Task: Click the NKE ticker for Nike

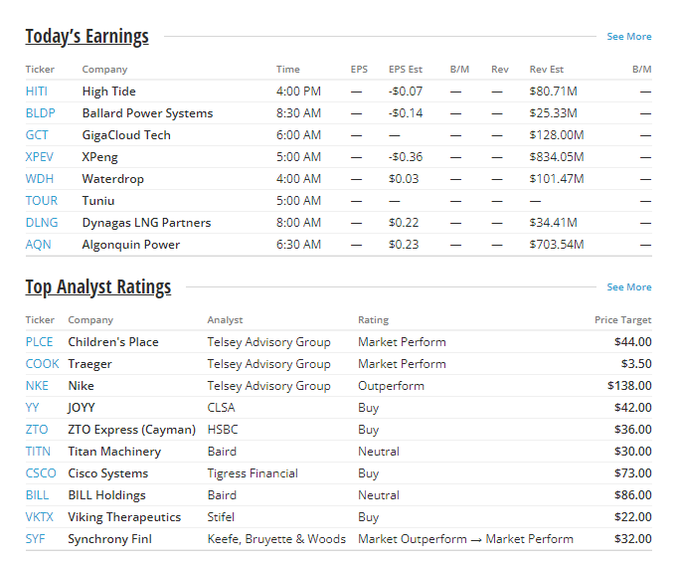Action: click(37, 386)
